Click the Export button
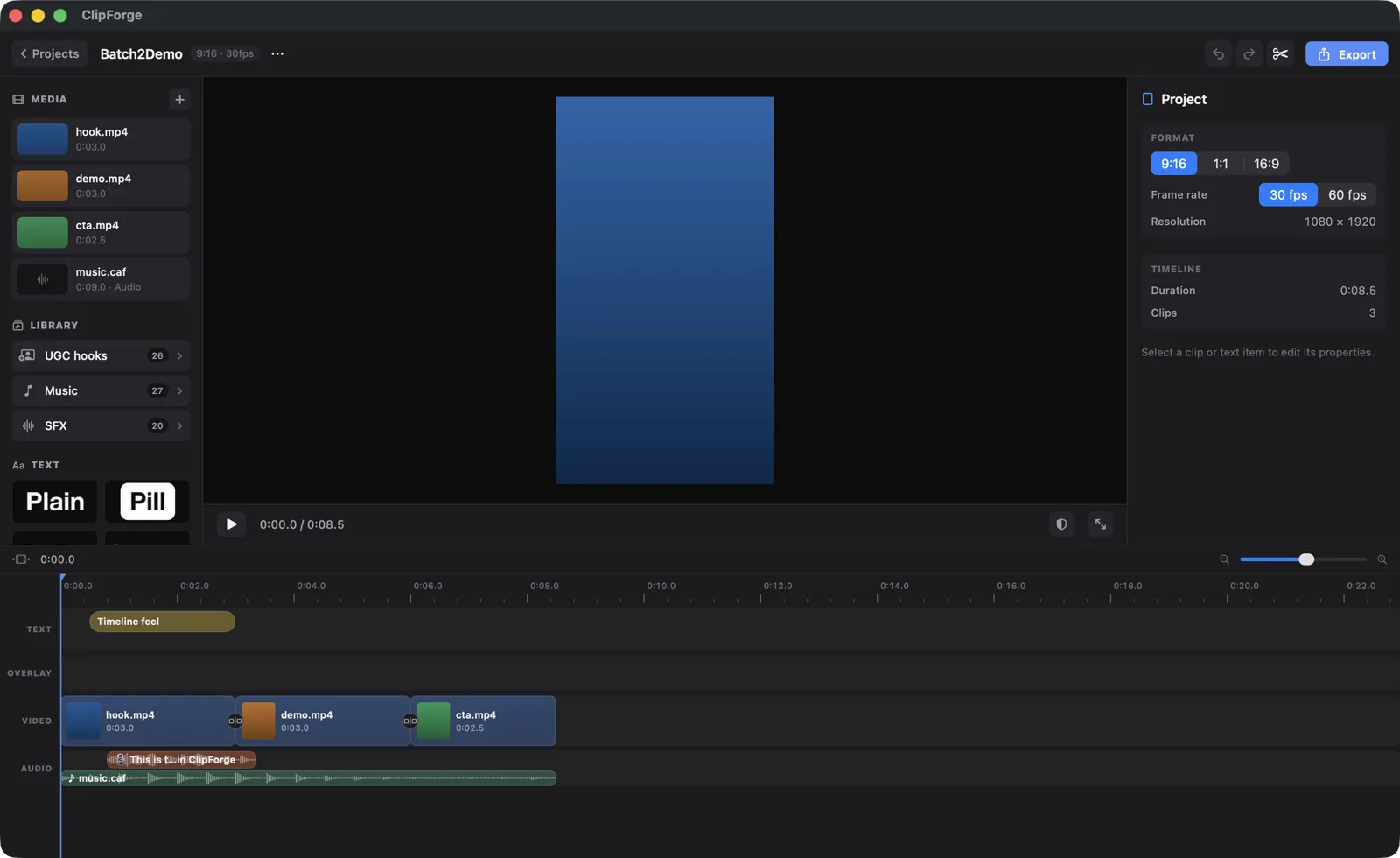 pos(1347,54)
